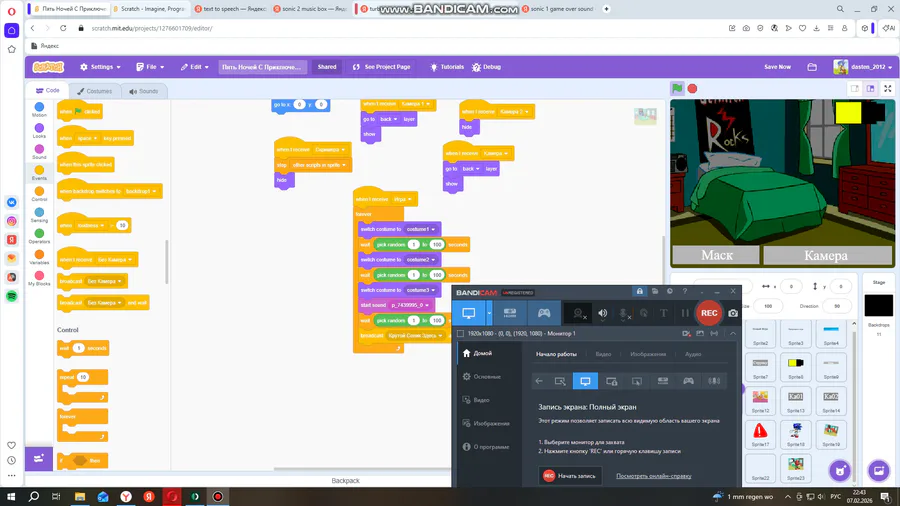
Task: Click Начать запись button in Bandicam
Action: point(569,476)
